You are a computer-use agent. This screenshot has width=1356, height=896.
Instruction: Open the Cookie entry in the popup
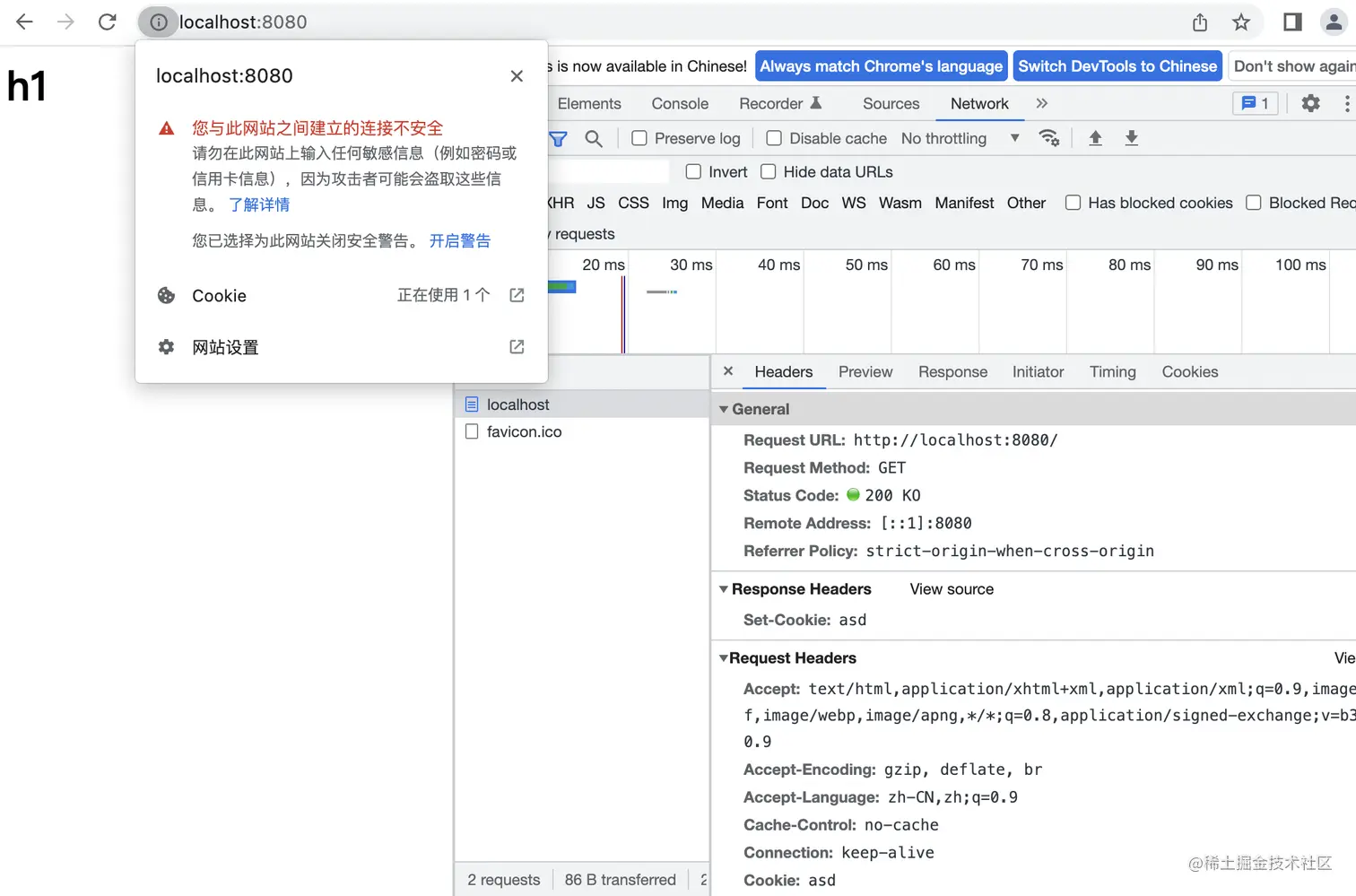[341, 295]
